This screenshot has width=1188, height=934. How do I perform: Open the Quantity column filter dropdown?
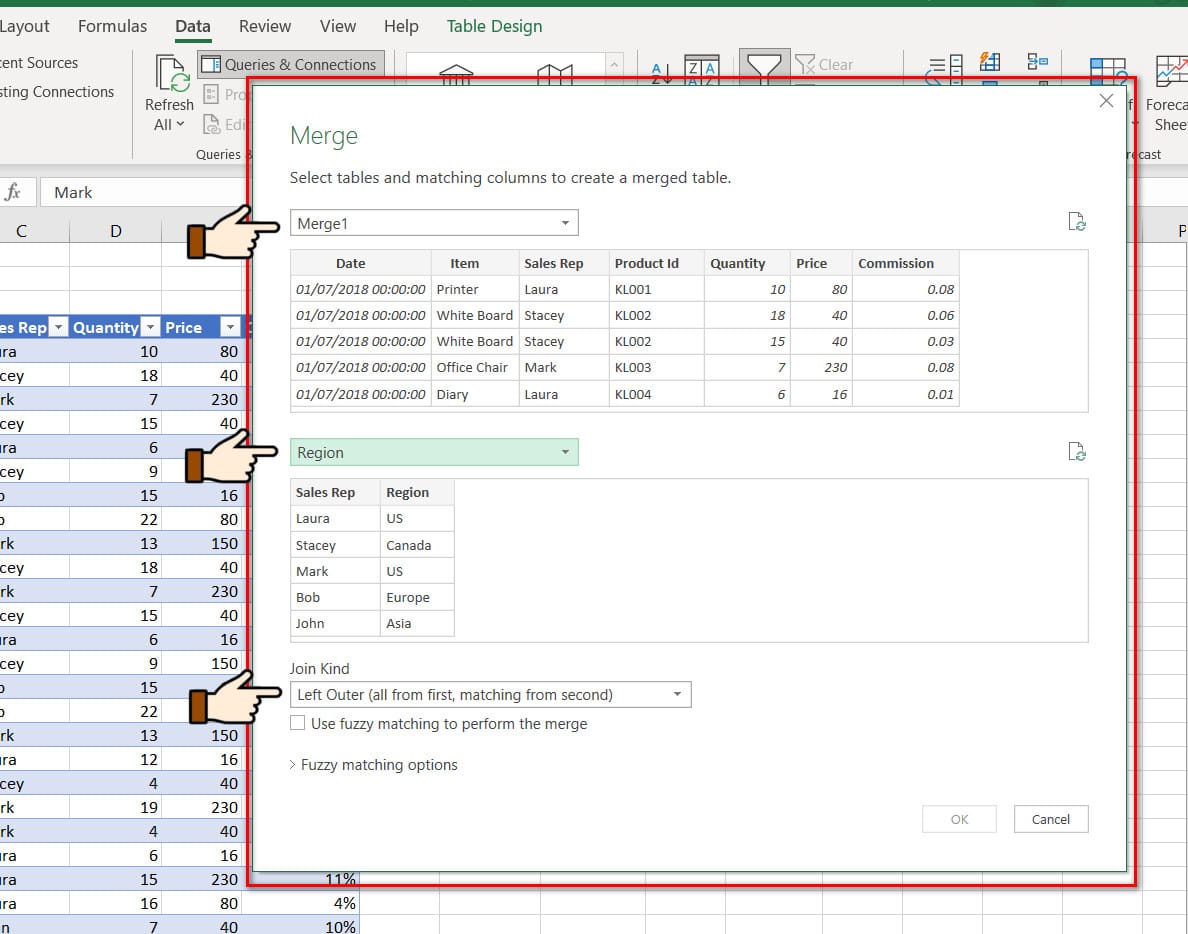pos(150,328)
